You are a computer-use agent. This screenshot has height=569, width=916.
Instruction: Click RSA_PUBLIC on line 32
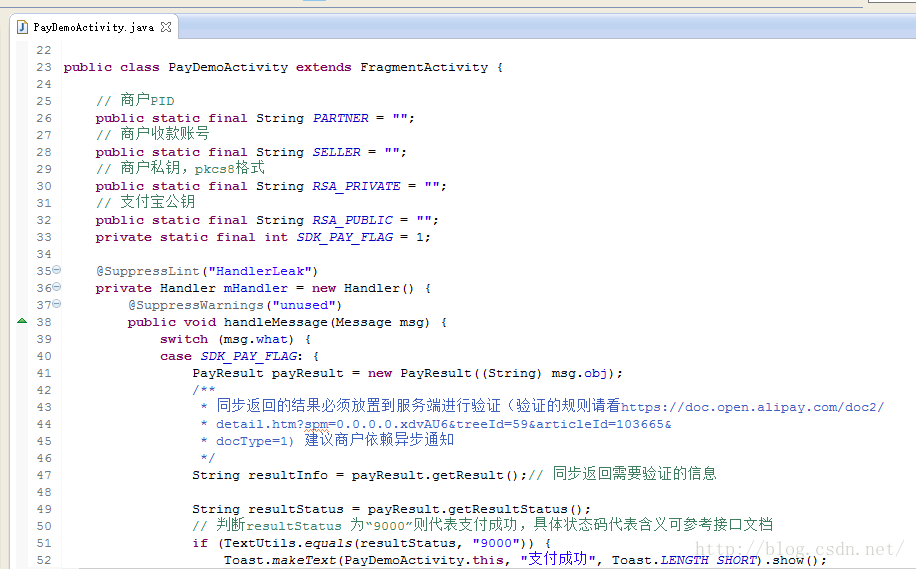353,220
